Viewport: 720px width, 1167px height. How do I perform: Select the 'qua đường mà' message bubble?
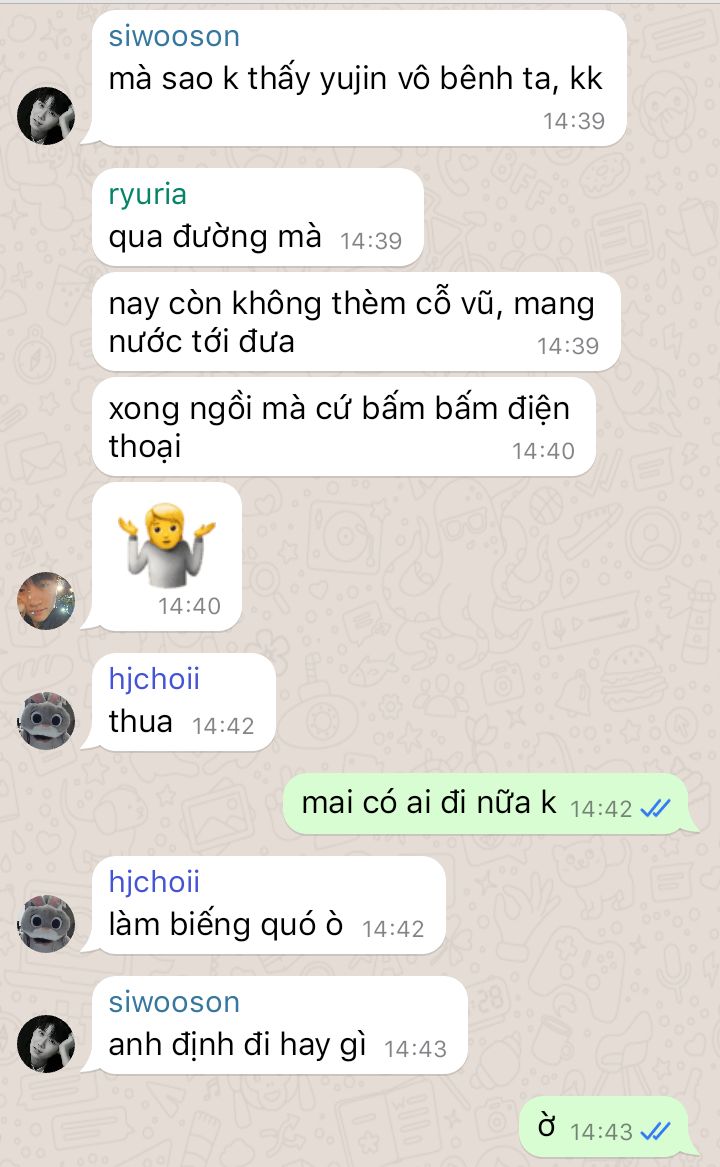(x=258, y=217)
